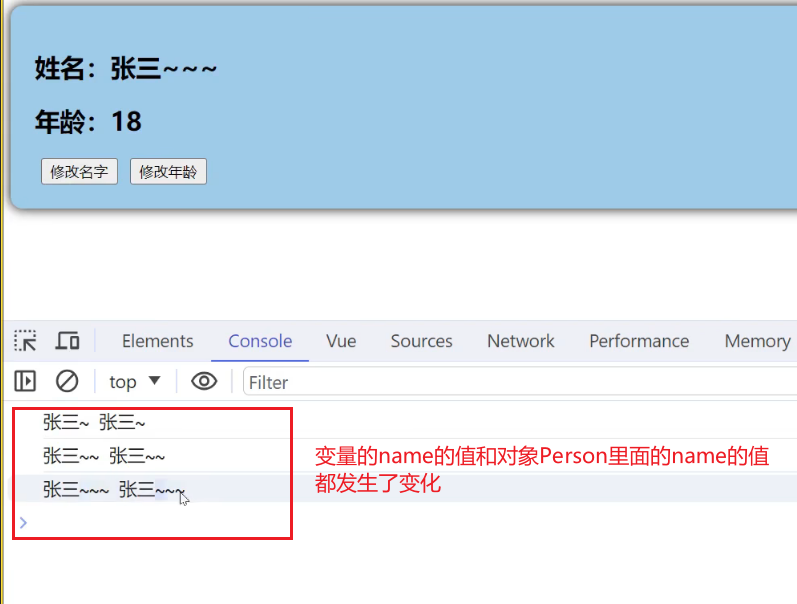Open the top JavaScript context dropdown
The height and width of the screenshot is (604, 797).
click(135, 382)
